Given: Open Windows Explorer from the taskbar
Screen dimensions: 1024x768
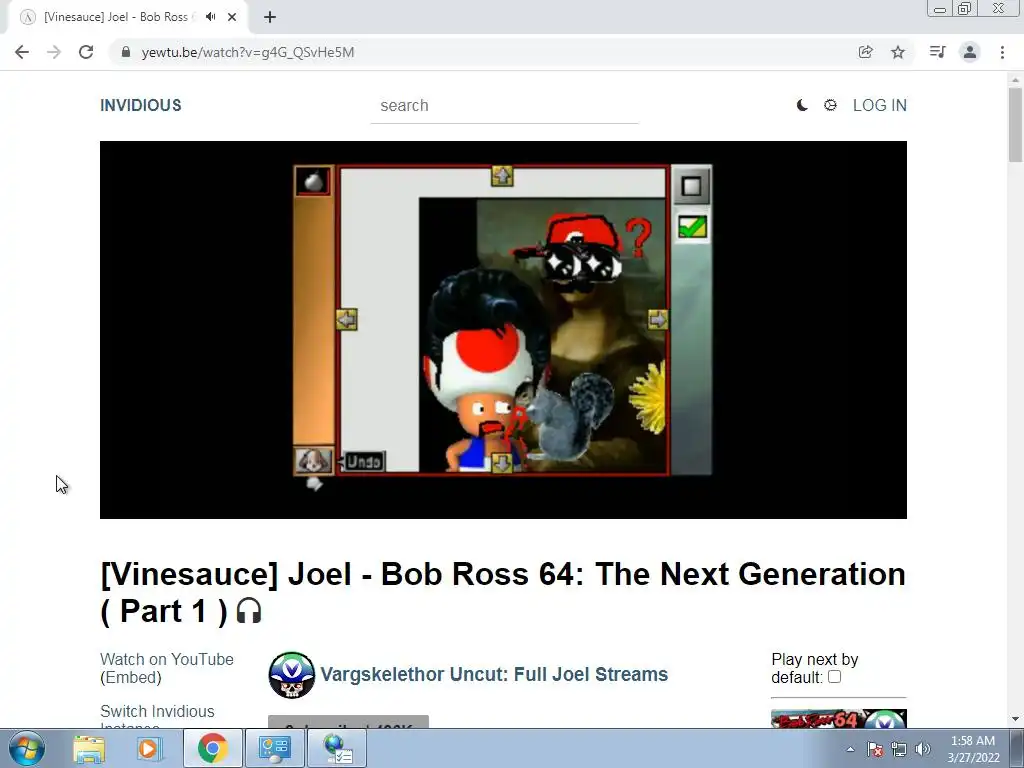Looking at the screenshot, I should [89, 748].
